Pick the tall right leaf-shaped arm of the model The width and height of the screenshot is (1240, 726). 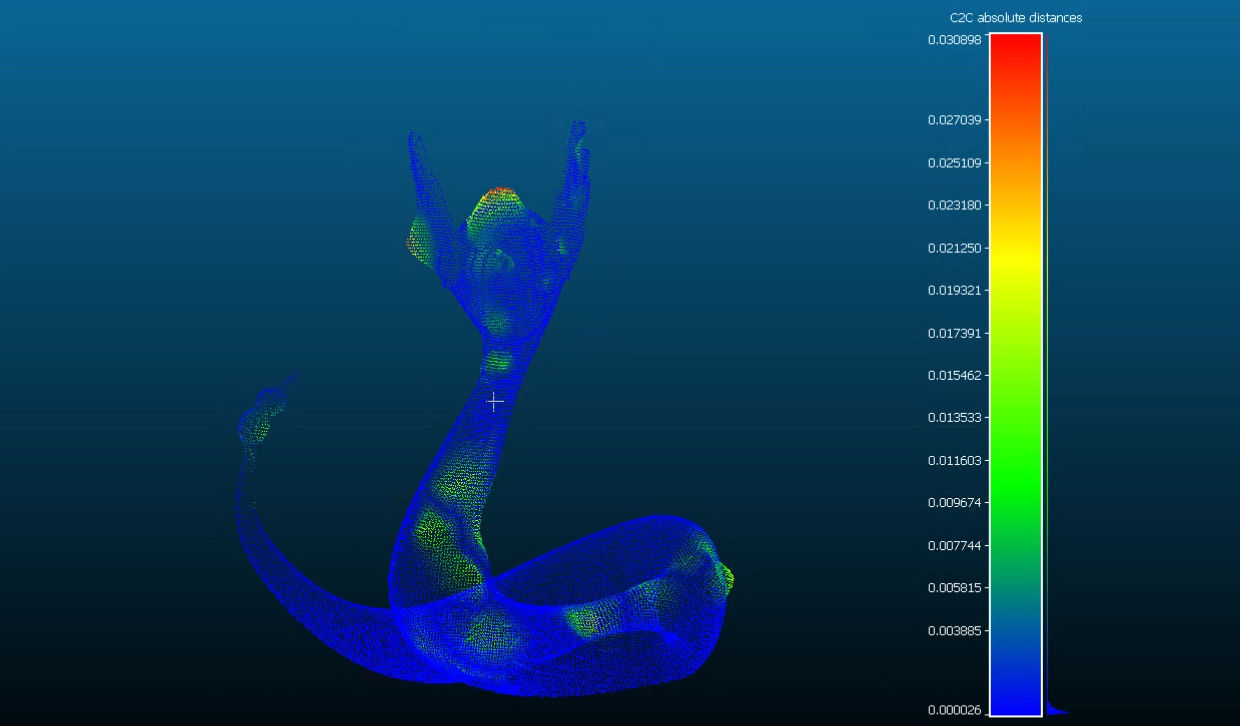click(574, 175)
